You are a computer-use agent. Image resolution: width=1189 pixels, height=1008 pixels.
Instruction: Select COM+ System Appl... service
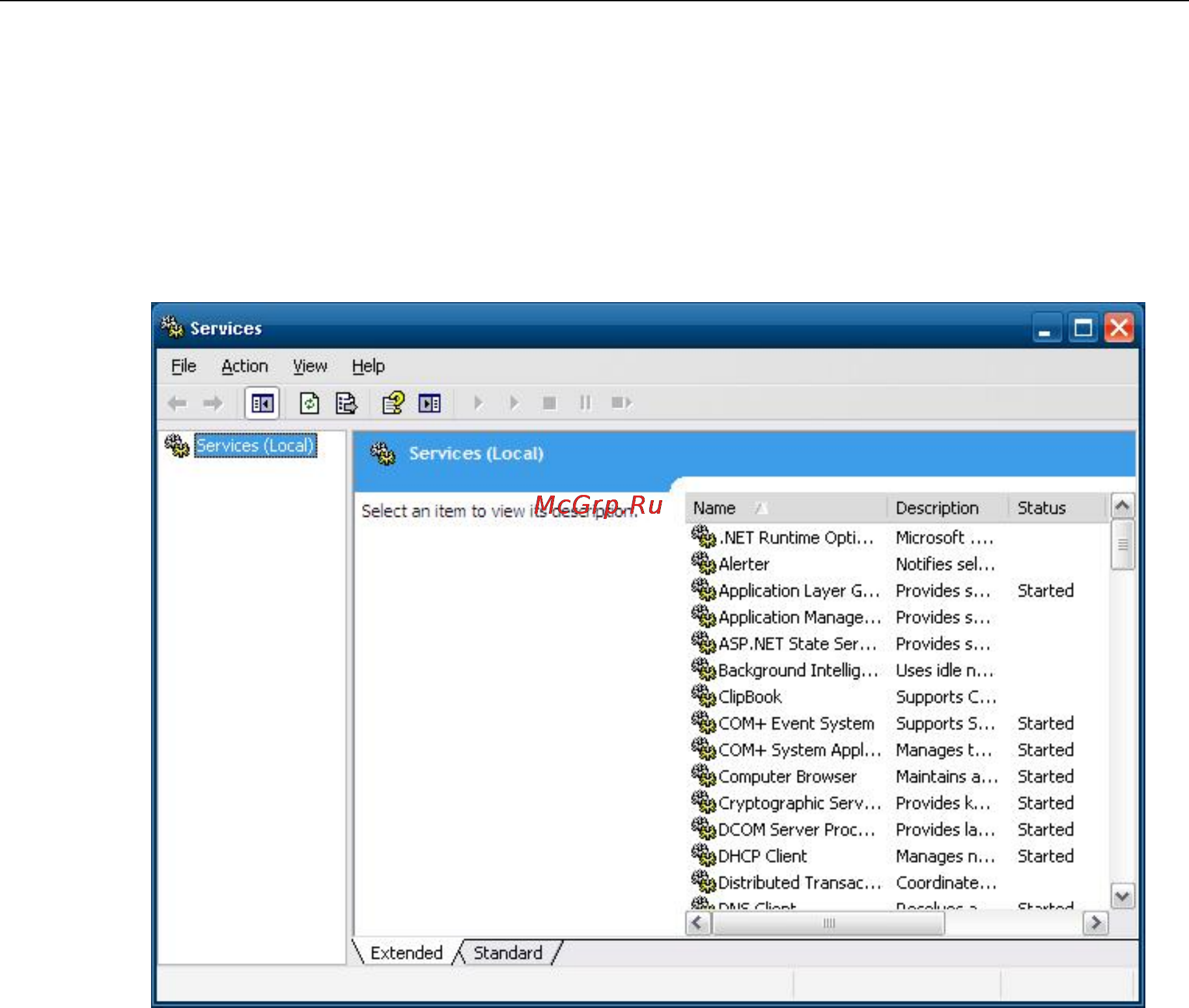tap(899, 750)
